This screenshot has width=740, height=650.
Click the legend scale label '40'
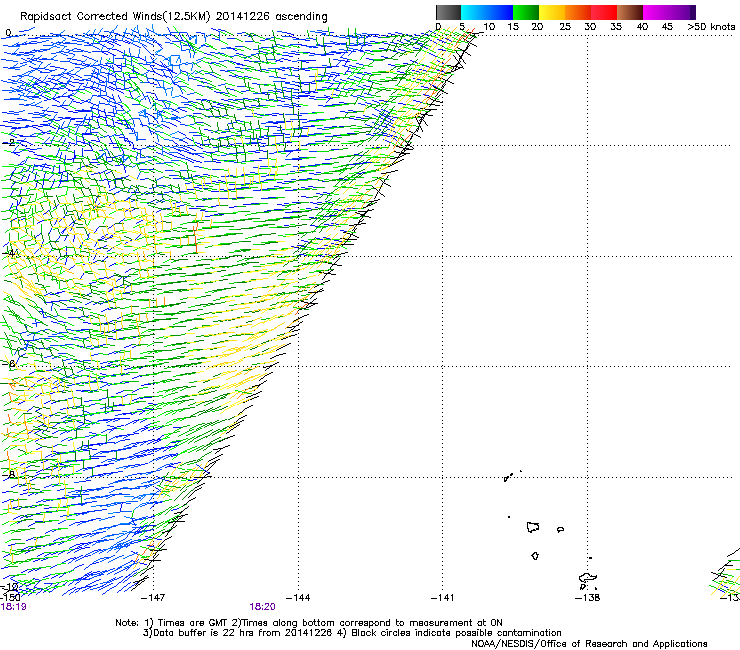click(x=642, y=27)
